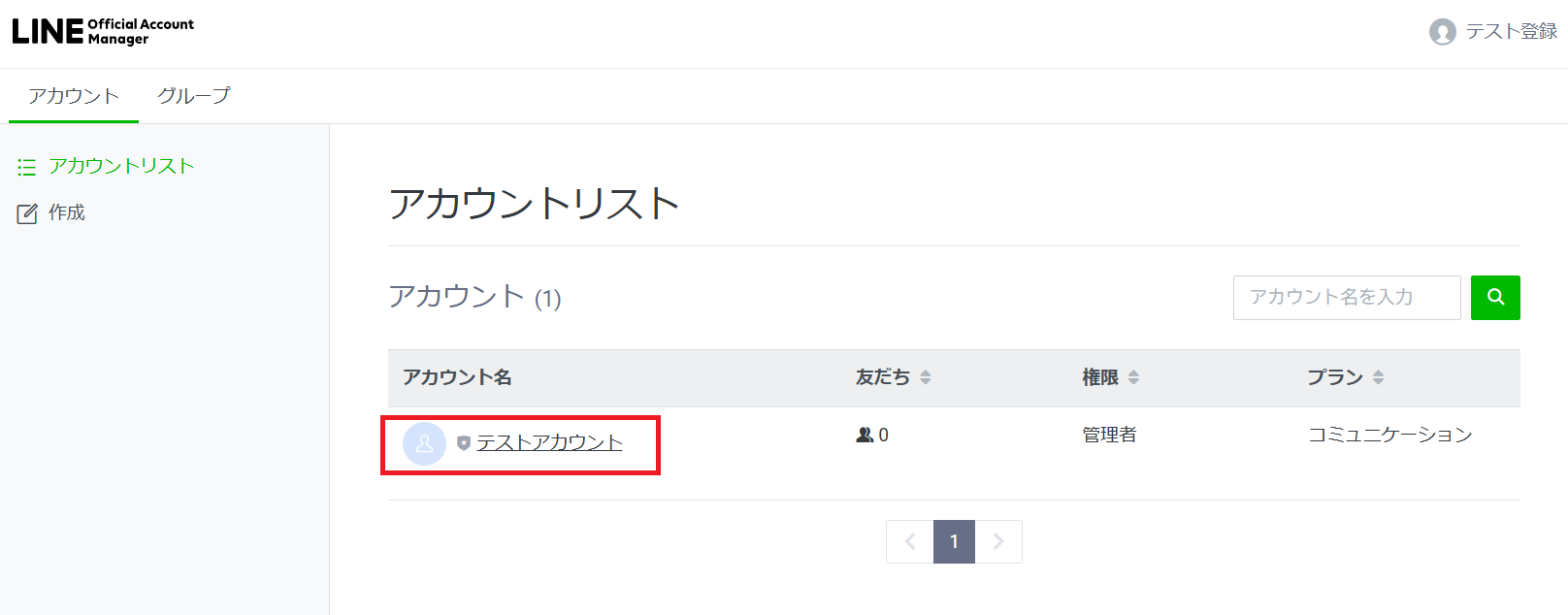
Task: Click the friends count people icon
Action: 865,436
